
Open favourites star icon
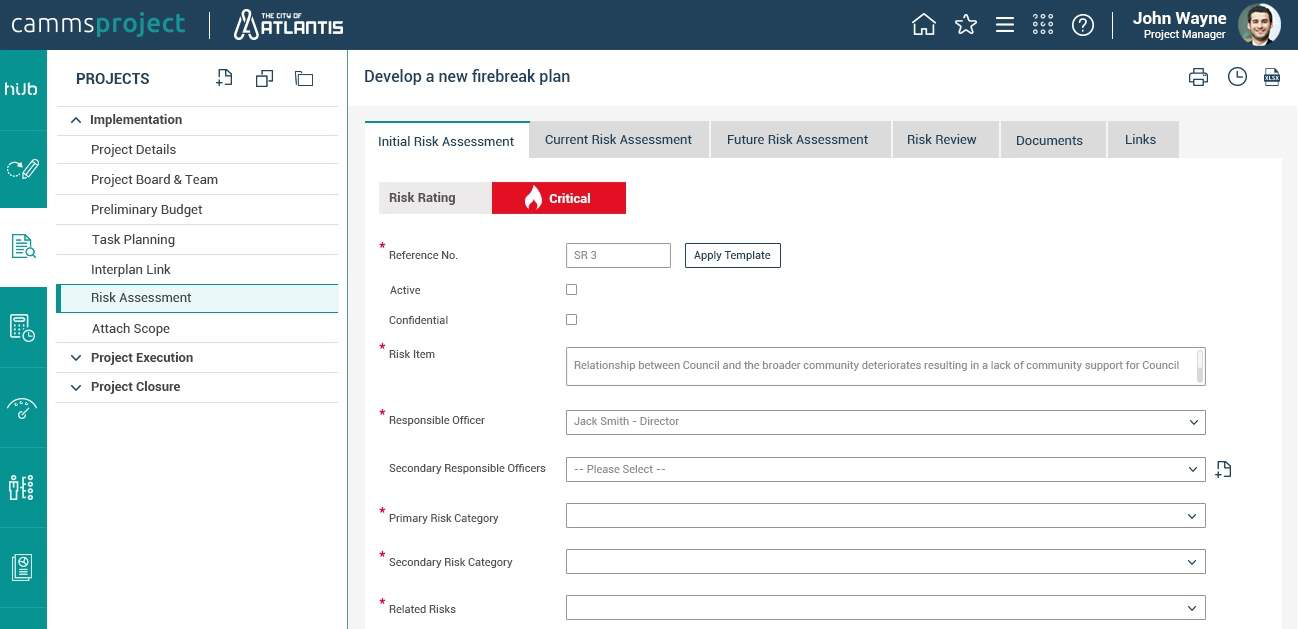(965, 25)
